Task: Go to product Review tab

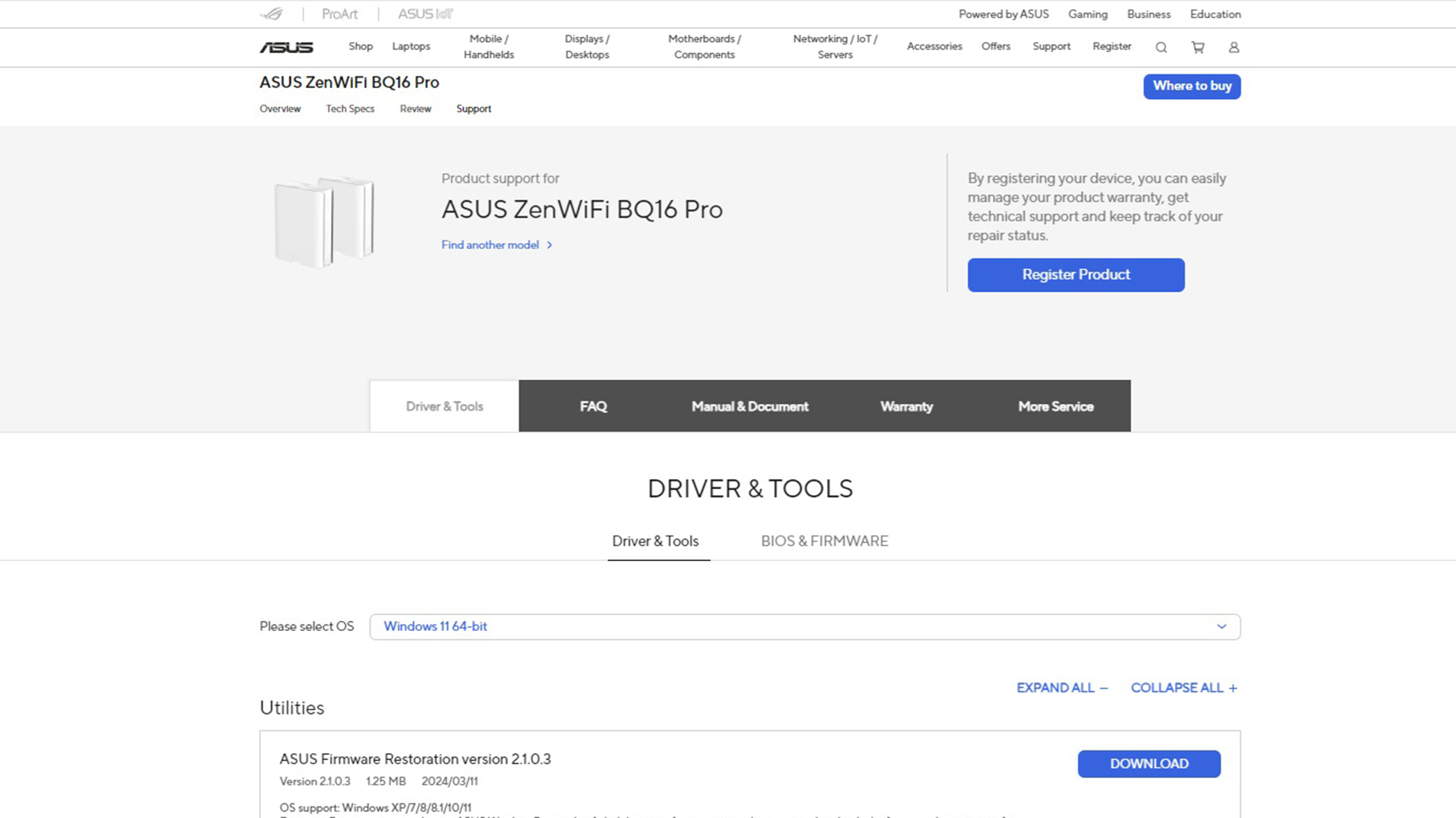Action: pyautogui.click(x=415, y=108)
